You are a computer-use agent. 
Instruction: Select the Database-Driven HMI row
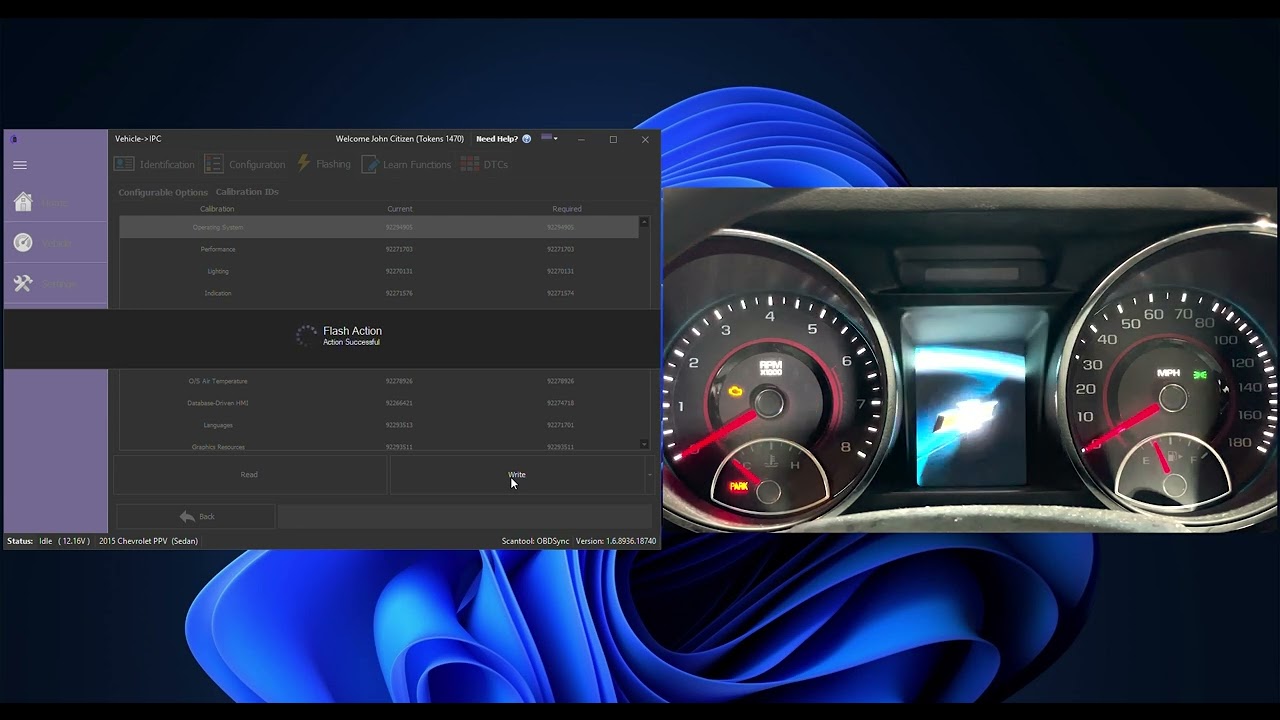[378, 403]
